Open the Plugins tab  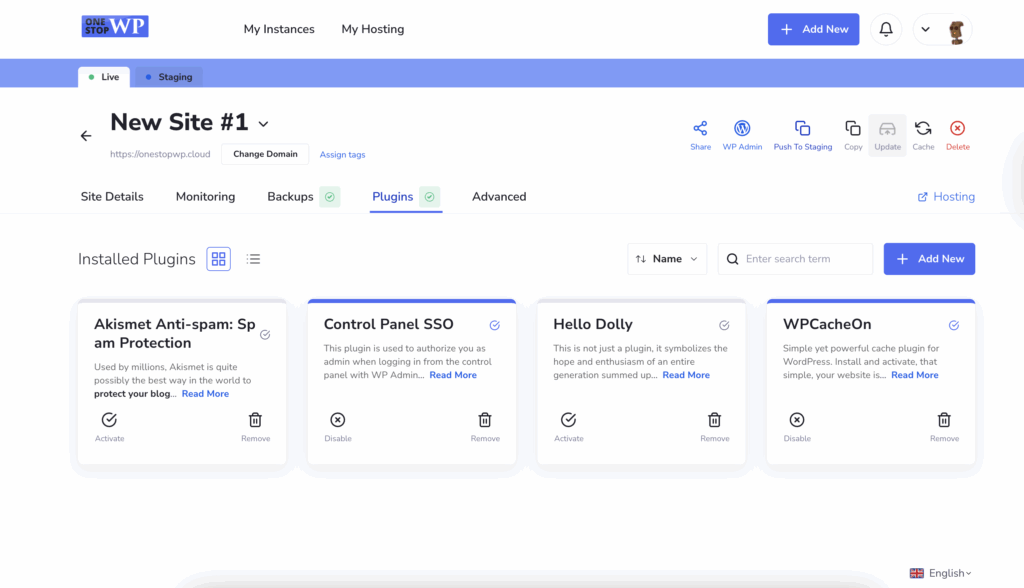(392, 197)
